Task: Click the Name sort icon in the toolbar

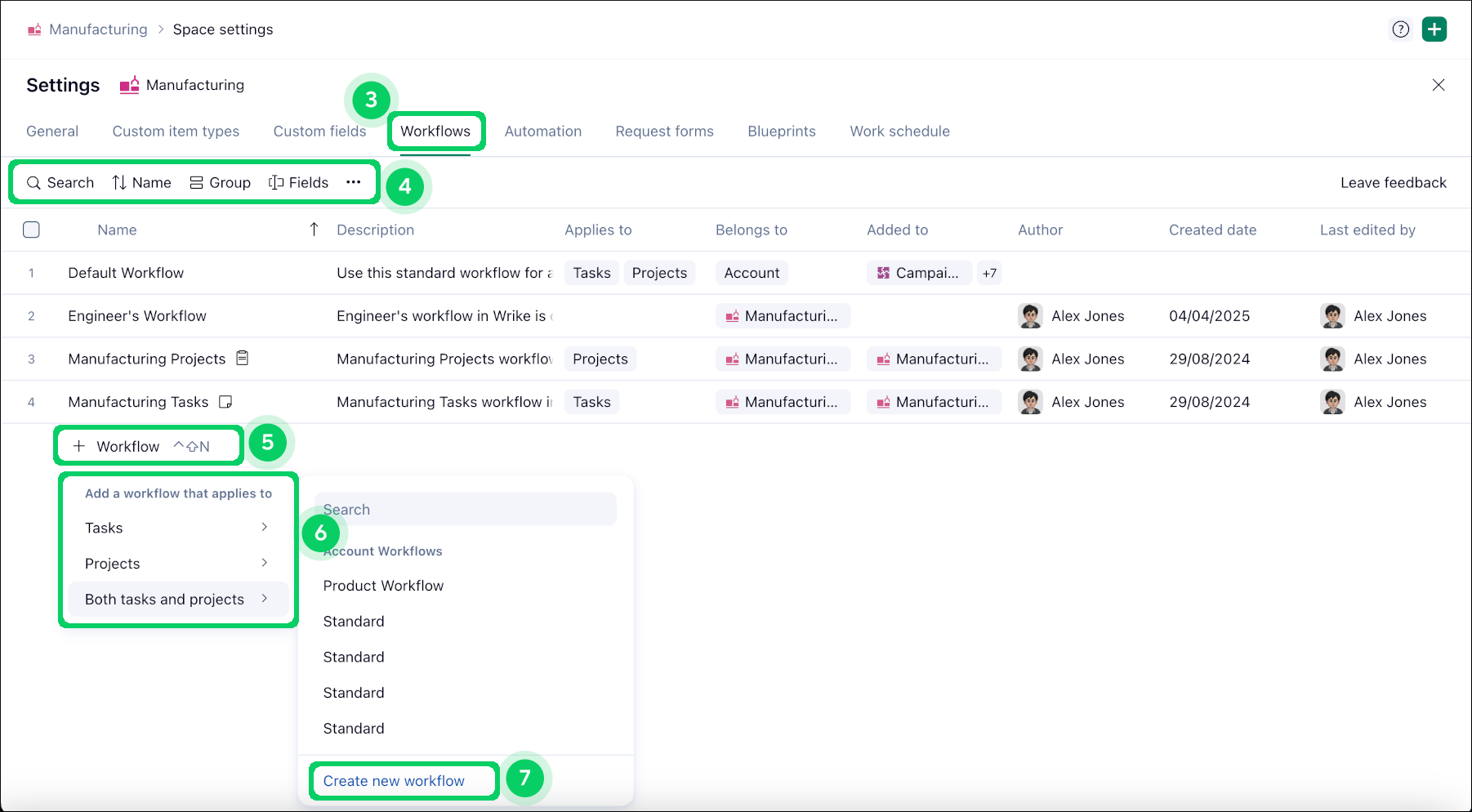Action: pyautogui.click(x=118, y=182)
